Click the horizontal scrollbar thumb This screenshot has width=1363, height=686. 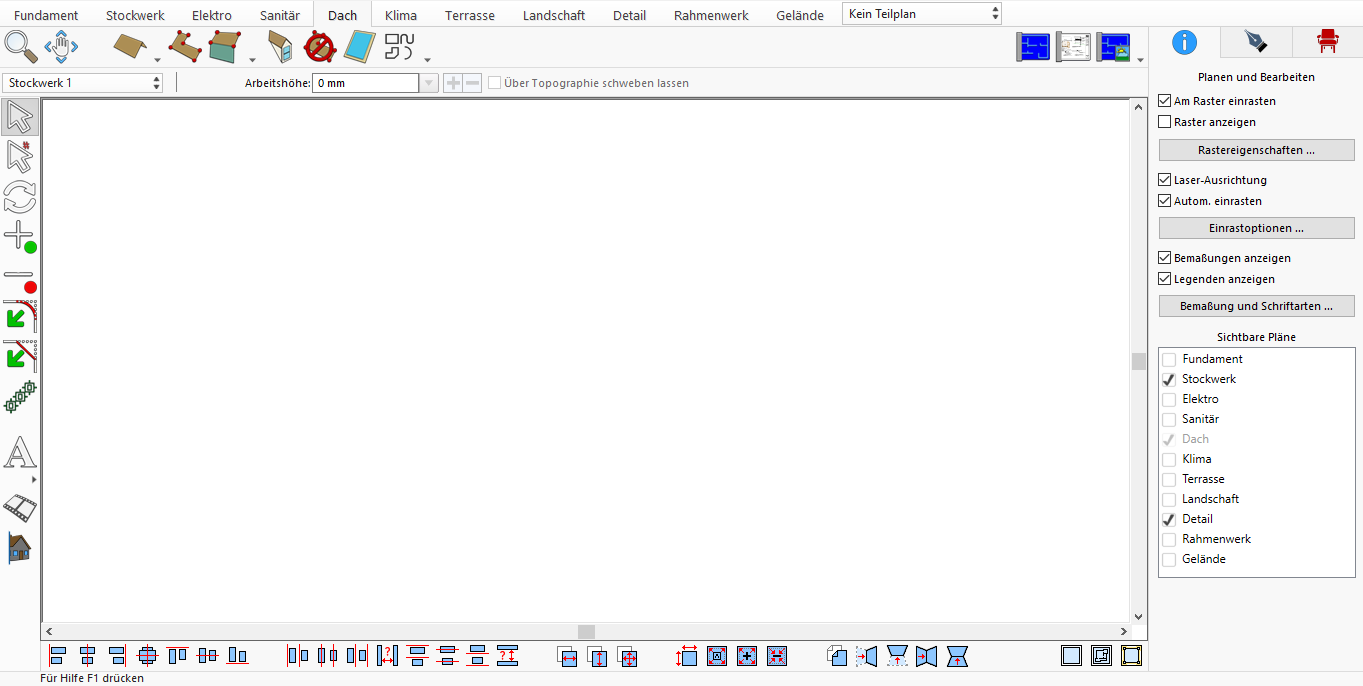pos(587,632)
